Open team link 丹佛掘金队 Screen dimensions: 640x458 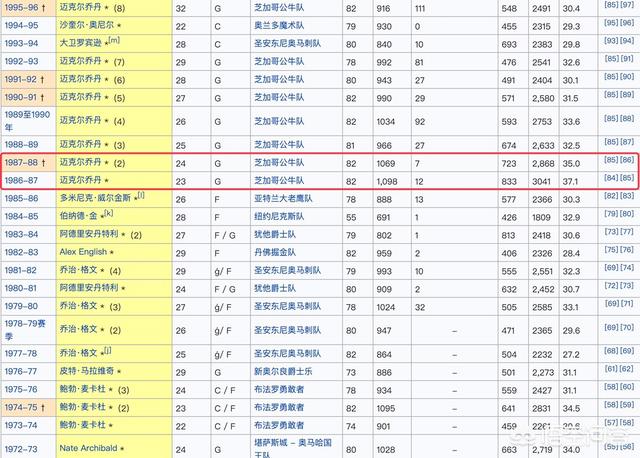tap(275, 252)
